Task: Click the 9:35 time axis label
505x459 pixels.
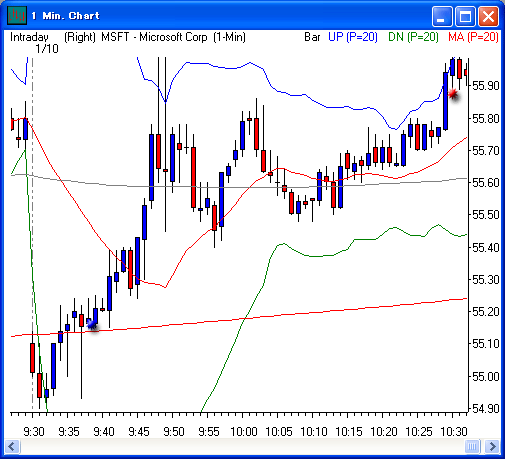Action: [69, 432]
